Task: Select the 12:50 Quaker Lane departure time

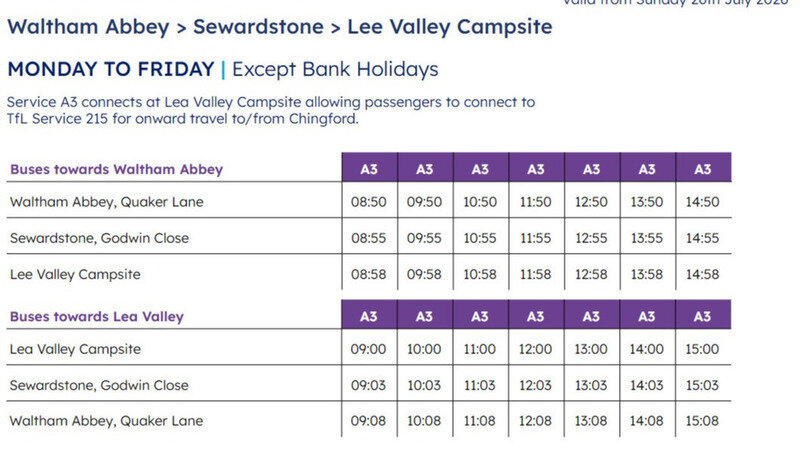Action: 591,202
